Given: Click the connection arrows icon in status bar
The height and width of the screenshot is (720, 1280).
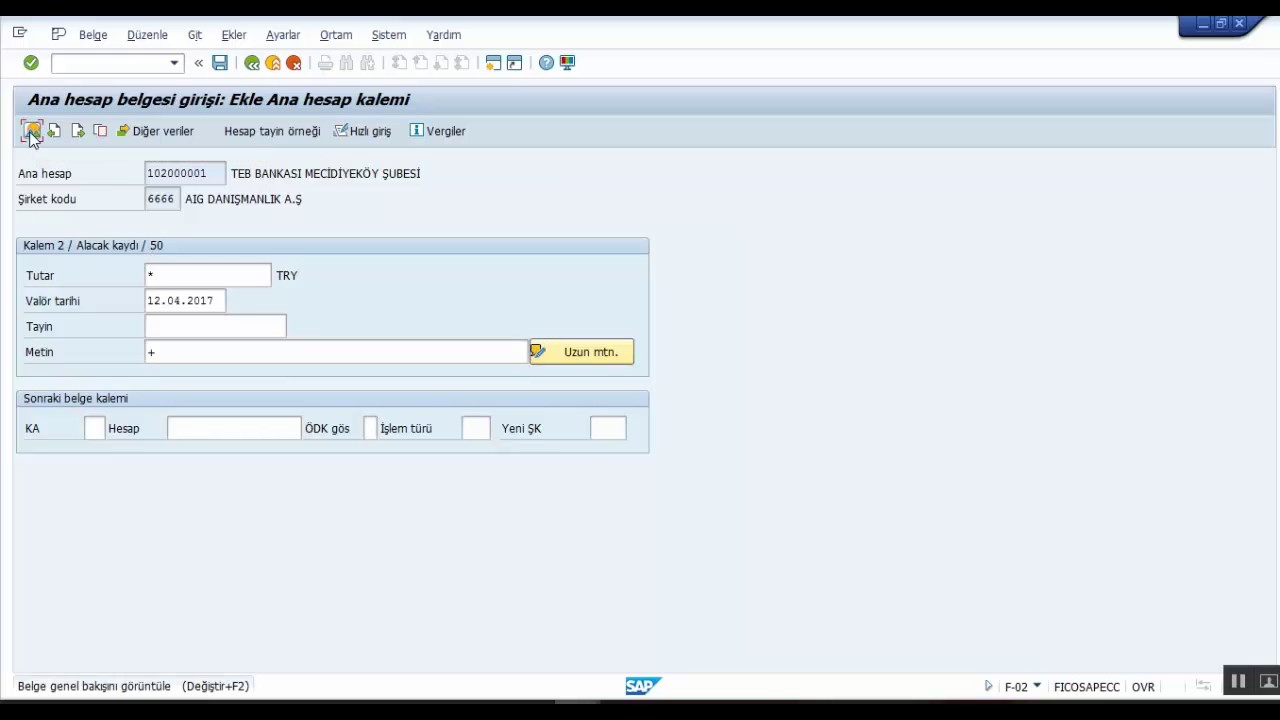Looking at the screenshot, I should point(1203,686).
